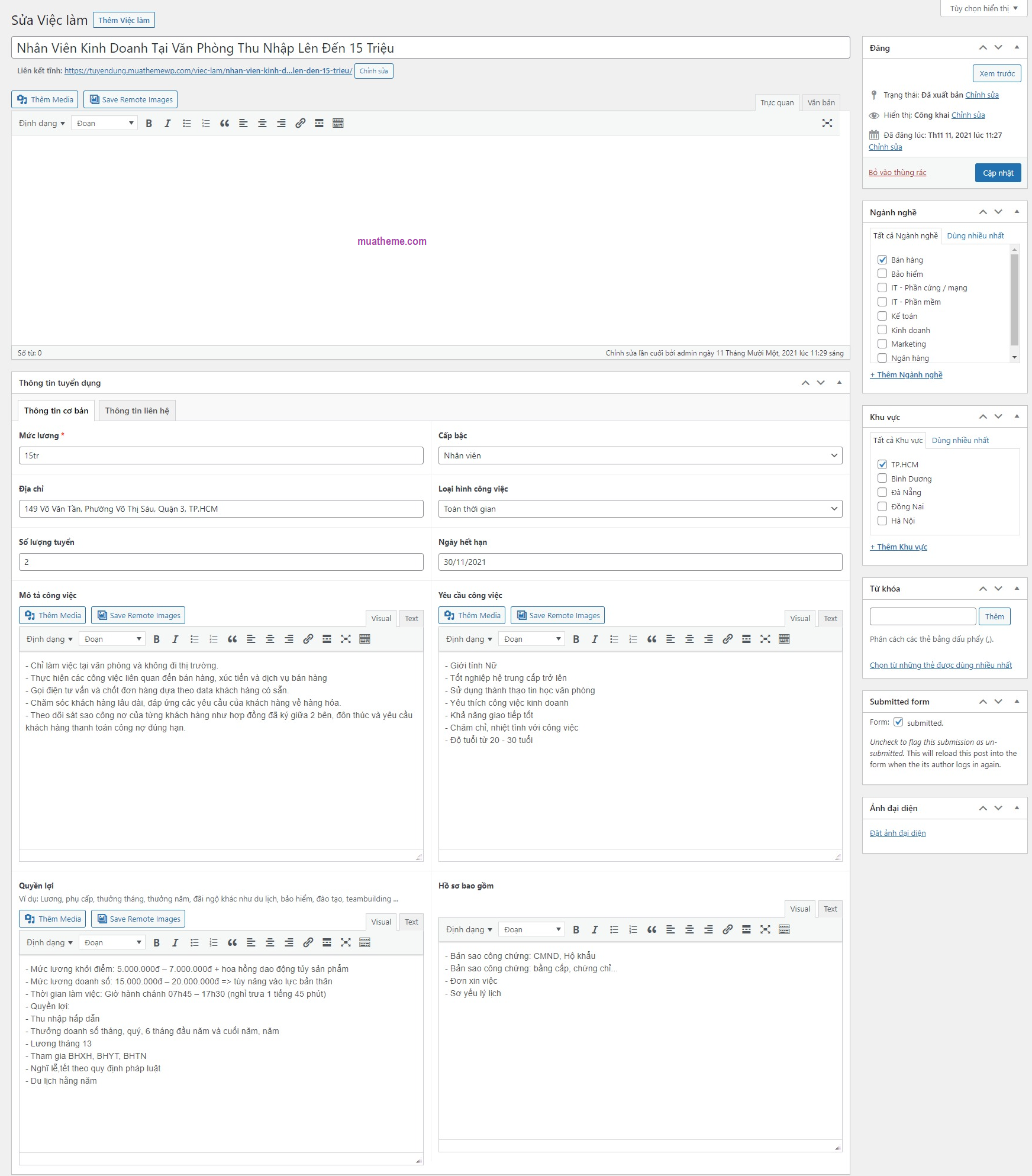Check the Hà Nội region checkbox
Screen dimensions: 1032x1176
[882, 521]
